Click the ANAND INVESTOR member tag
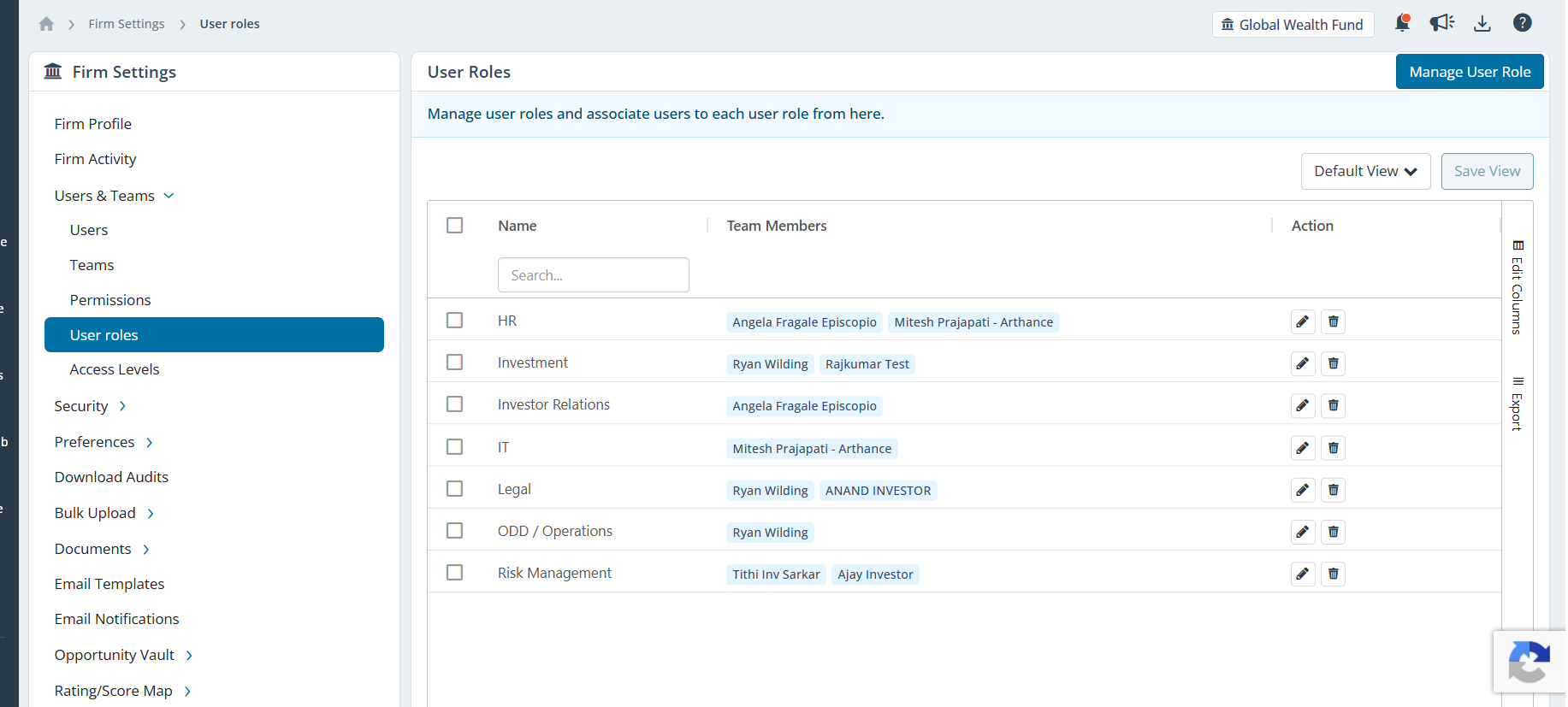Screen dimensions: 1568x707 878,491
